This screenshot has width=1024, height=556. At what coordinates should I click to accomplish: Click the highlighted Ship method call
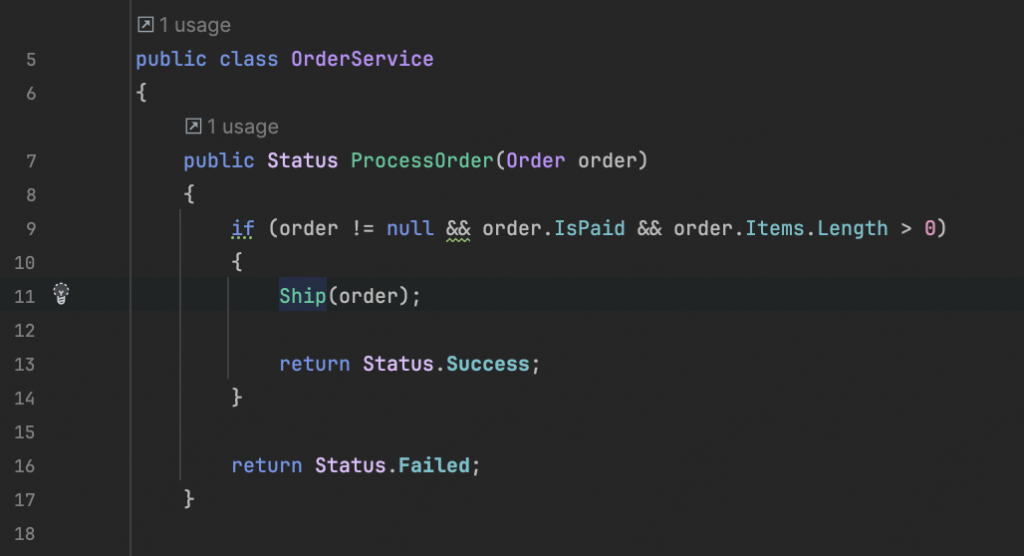[x=302, y=296]
